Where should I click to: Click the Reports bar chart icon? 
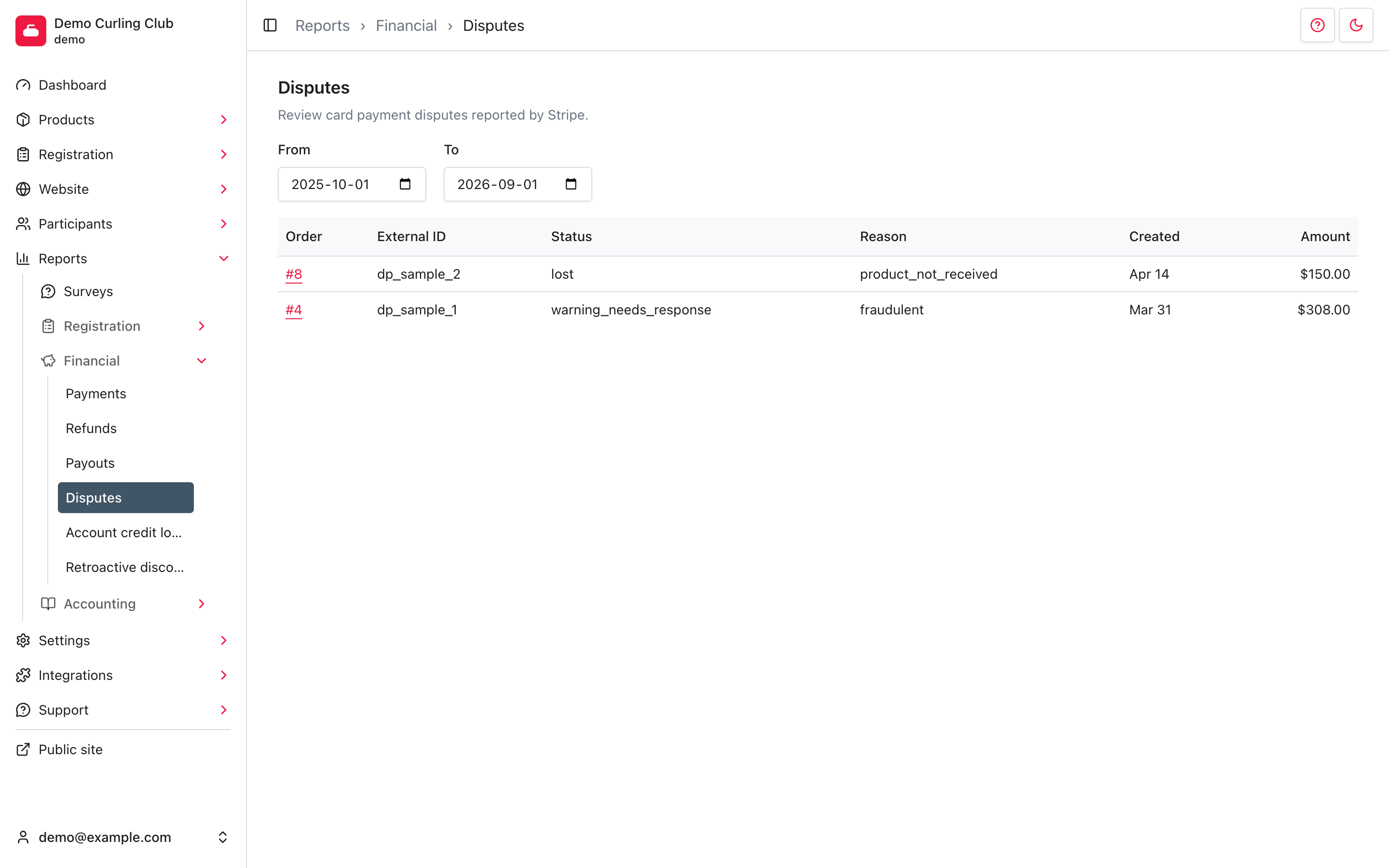coord(23,258)
